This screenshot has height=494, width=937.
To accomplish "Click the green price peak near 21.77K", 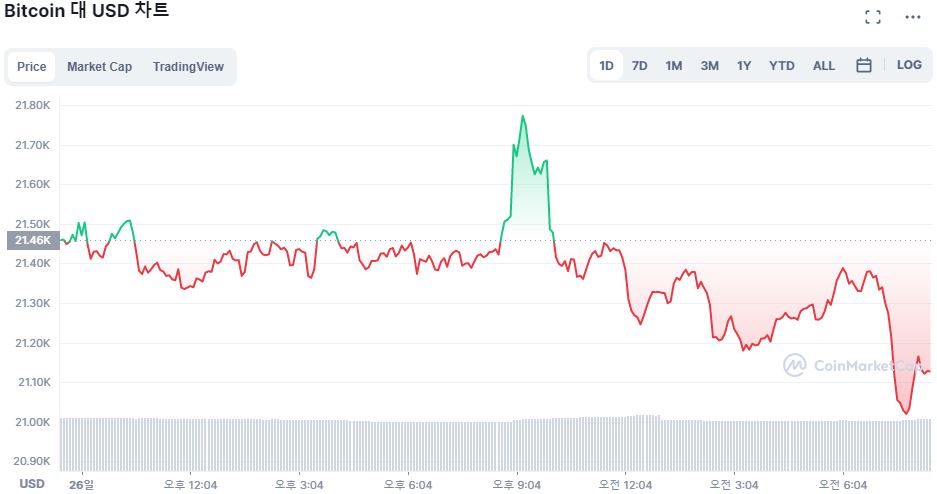I will pyautogui.click(x=522, y=117).
